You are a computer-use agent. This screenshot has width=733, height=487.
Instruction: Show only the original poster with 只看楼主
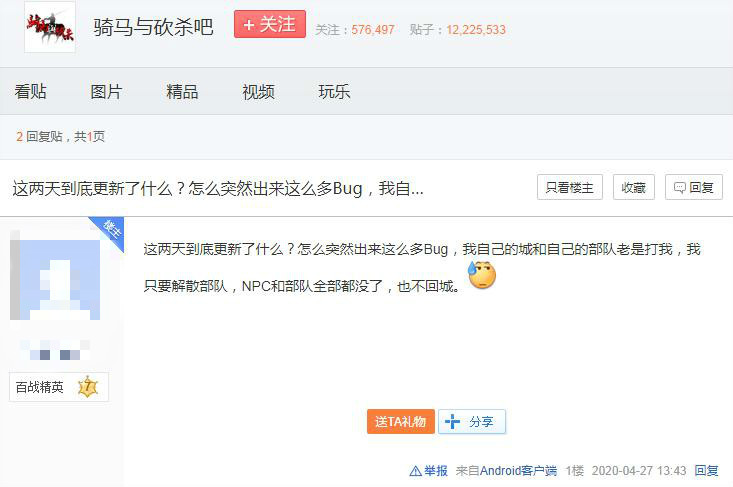pos(569,187)
